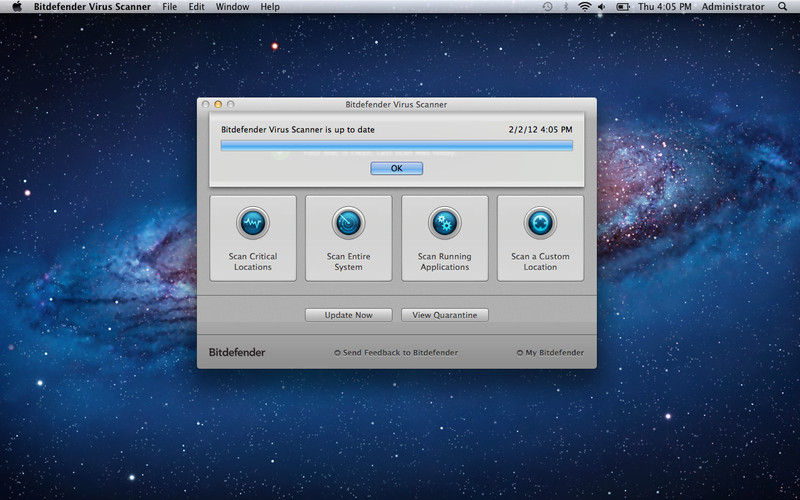The width and height of the screenshot is (800, 500).
Task: Click the View Quarantine button
Action: pyautogui.click(x=444, y=315)
